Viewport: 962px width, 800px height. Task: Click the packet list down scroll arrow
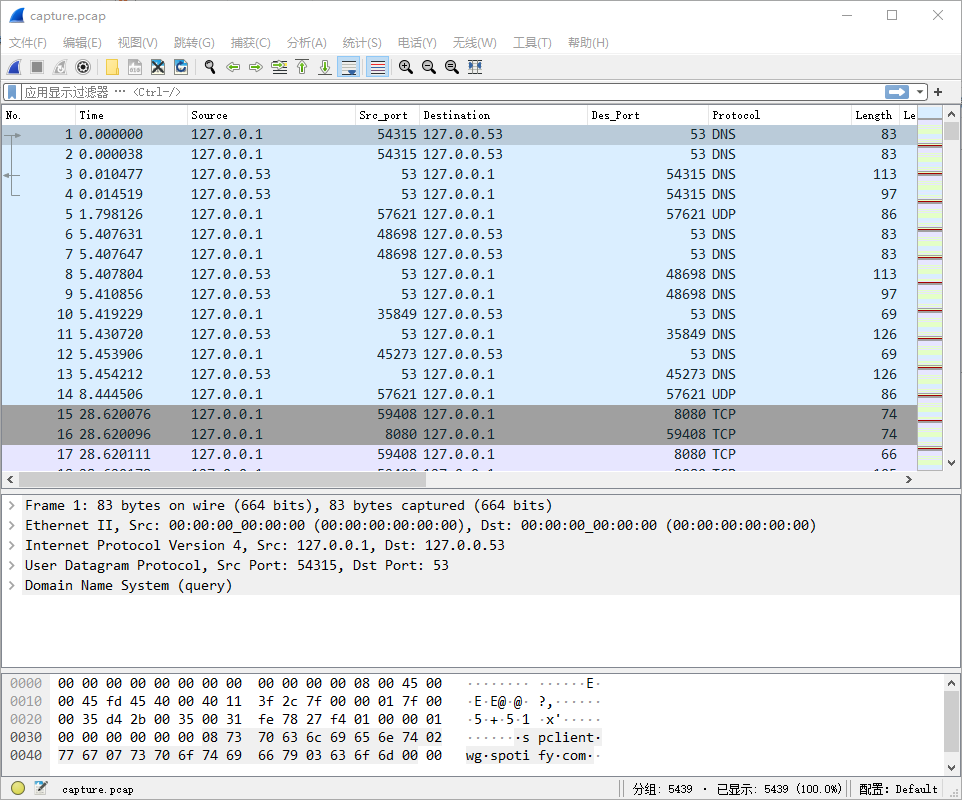pos(951,463)
